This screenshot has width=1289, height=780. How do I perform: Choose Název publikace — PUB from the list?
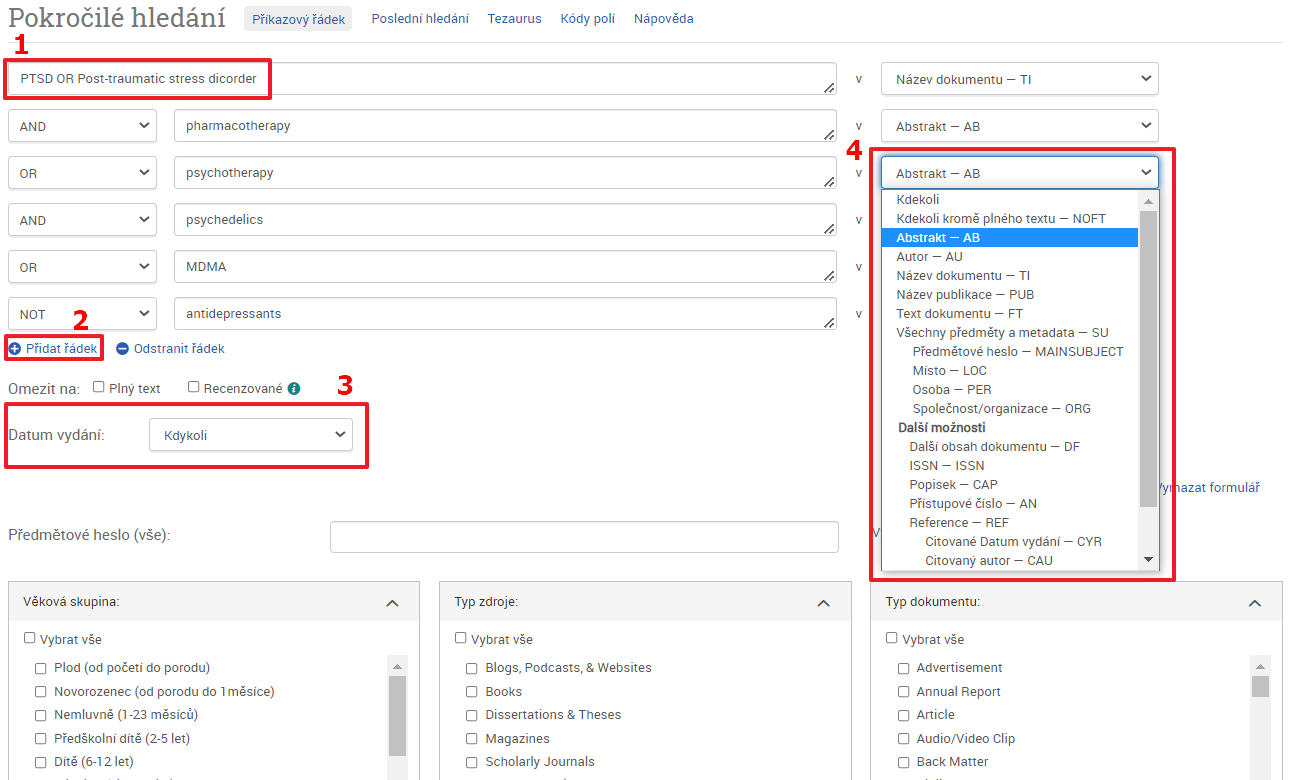pyautogui.click(x=1009, y=294)
